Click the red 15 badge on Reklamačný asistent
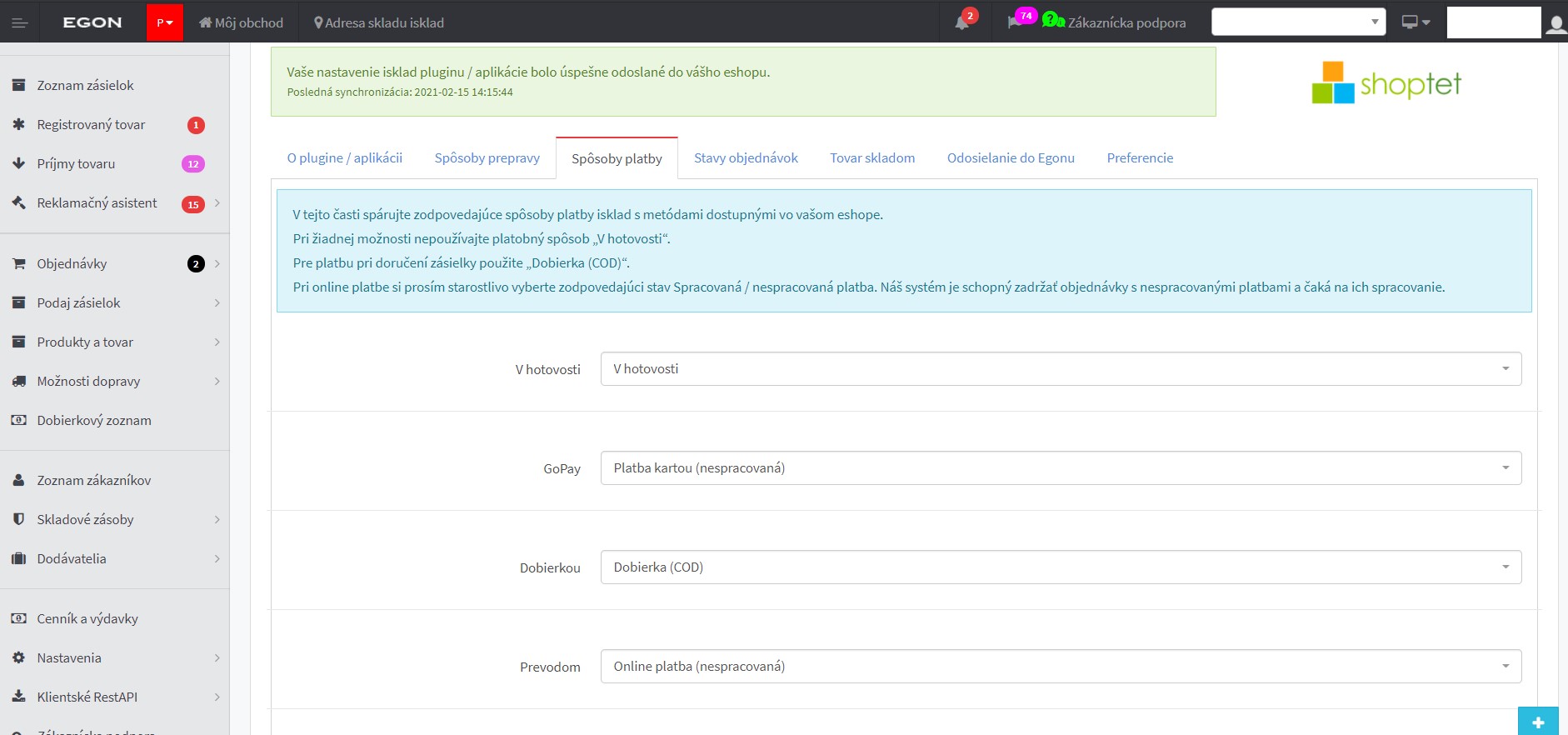 point(193,204)
